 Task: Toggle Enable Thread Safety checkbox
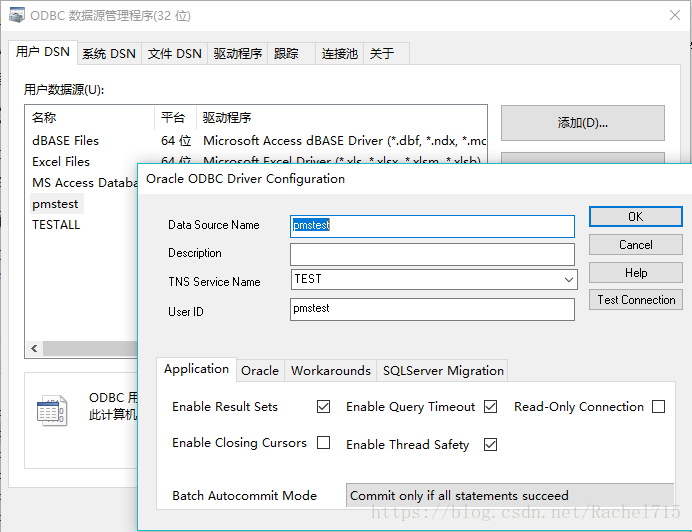point(490,444)
